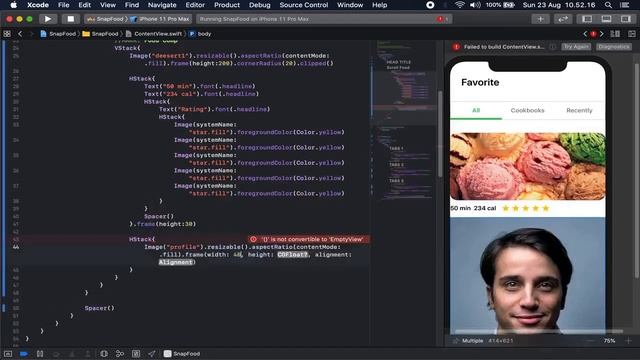This screenshot has height=360, width=640.
Task: Open the Source Control menu
Action: point(304,5)
